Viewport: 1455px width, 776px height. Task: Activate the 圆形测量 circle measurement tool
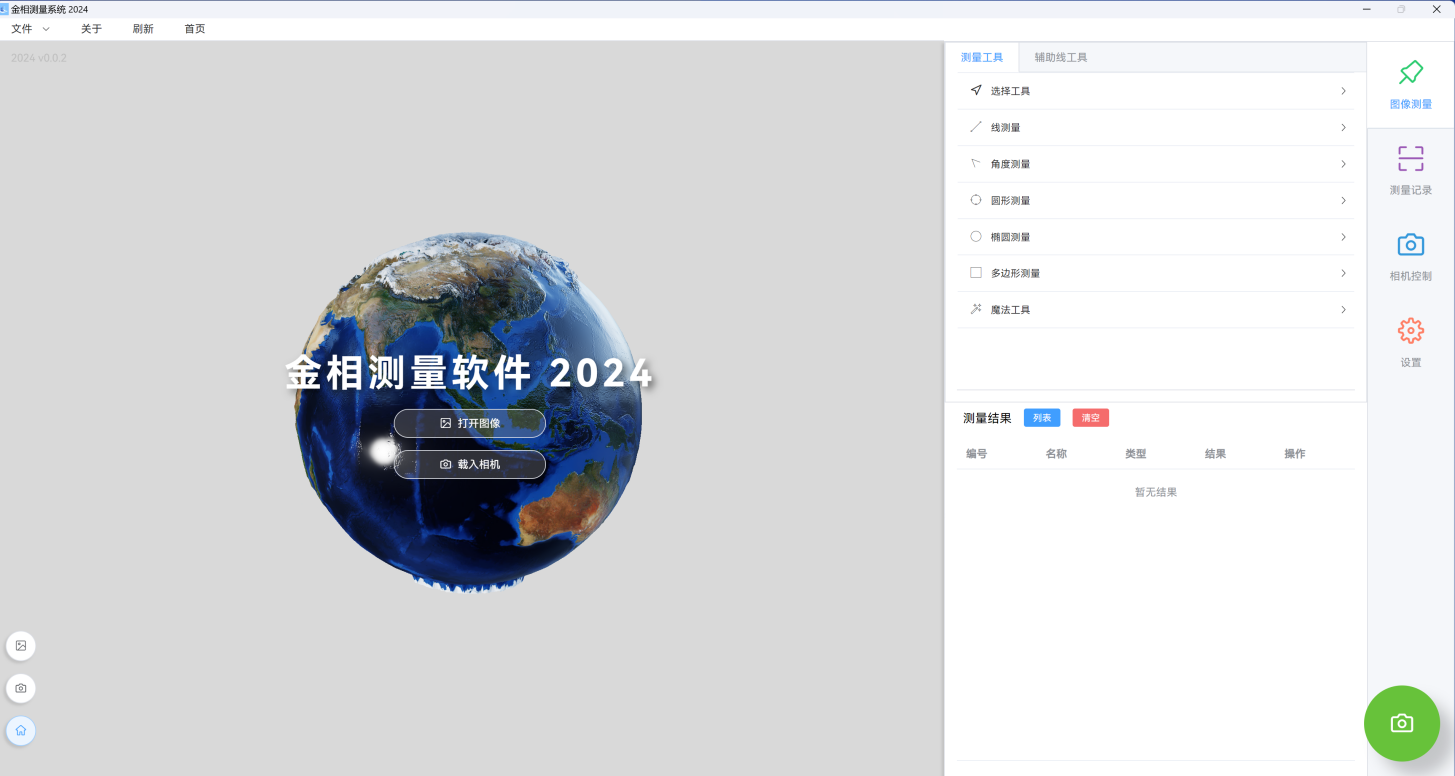[1010, 200]
